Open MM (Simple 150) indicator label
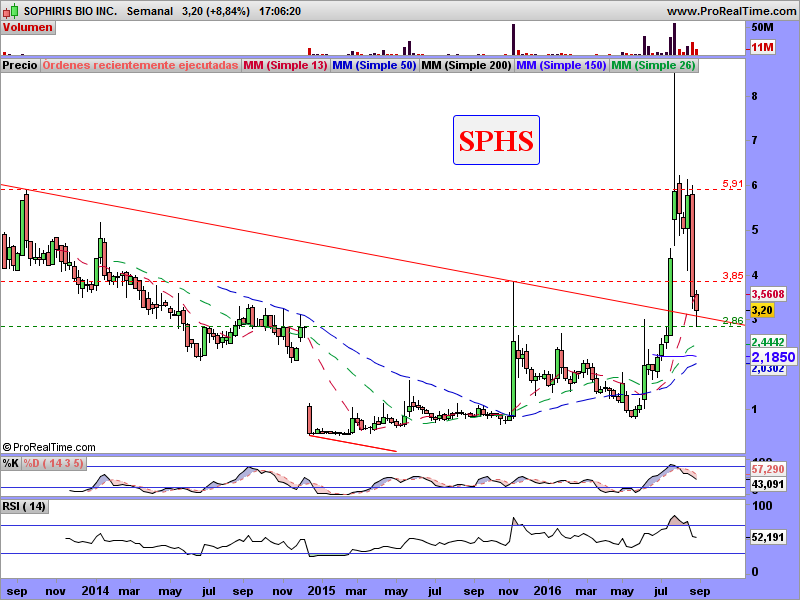Screen dimensions: 800x600 (x=561, y=65)
